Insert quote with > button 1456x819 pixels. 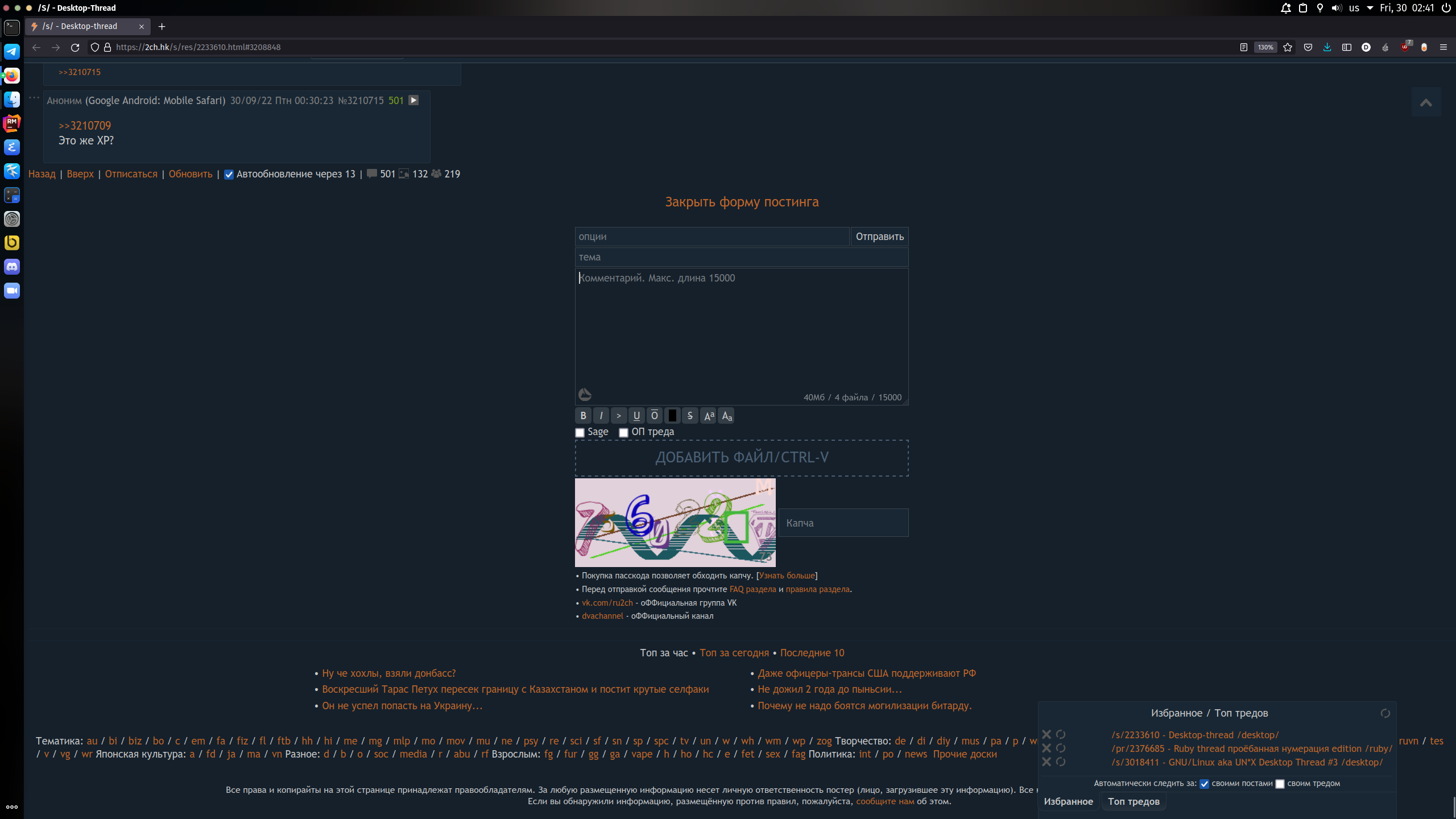pos(619,416)
